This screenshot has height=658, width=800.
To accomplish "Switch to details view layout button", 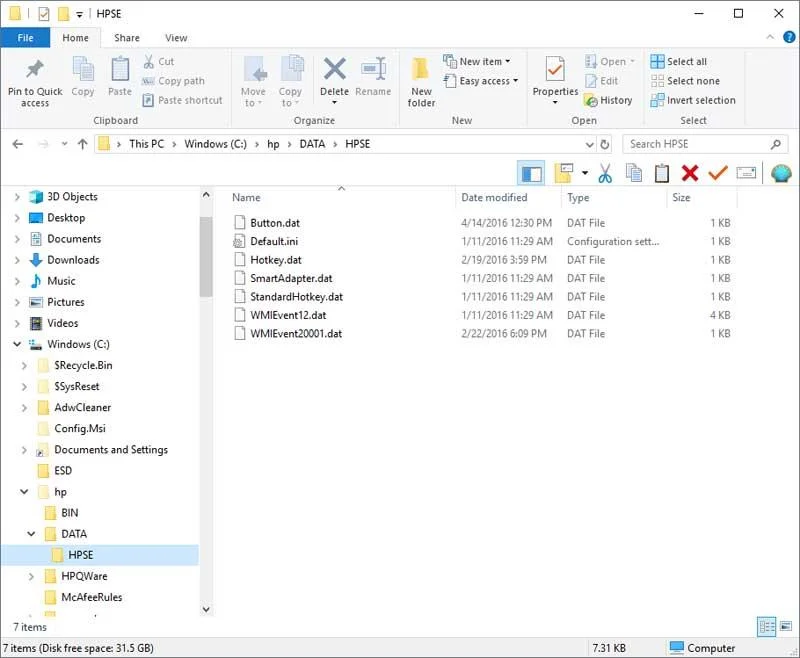I will click(x=767, y=626).
